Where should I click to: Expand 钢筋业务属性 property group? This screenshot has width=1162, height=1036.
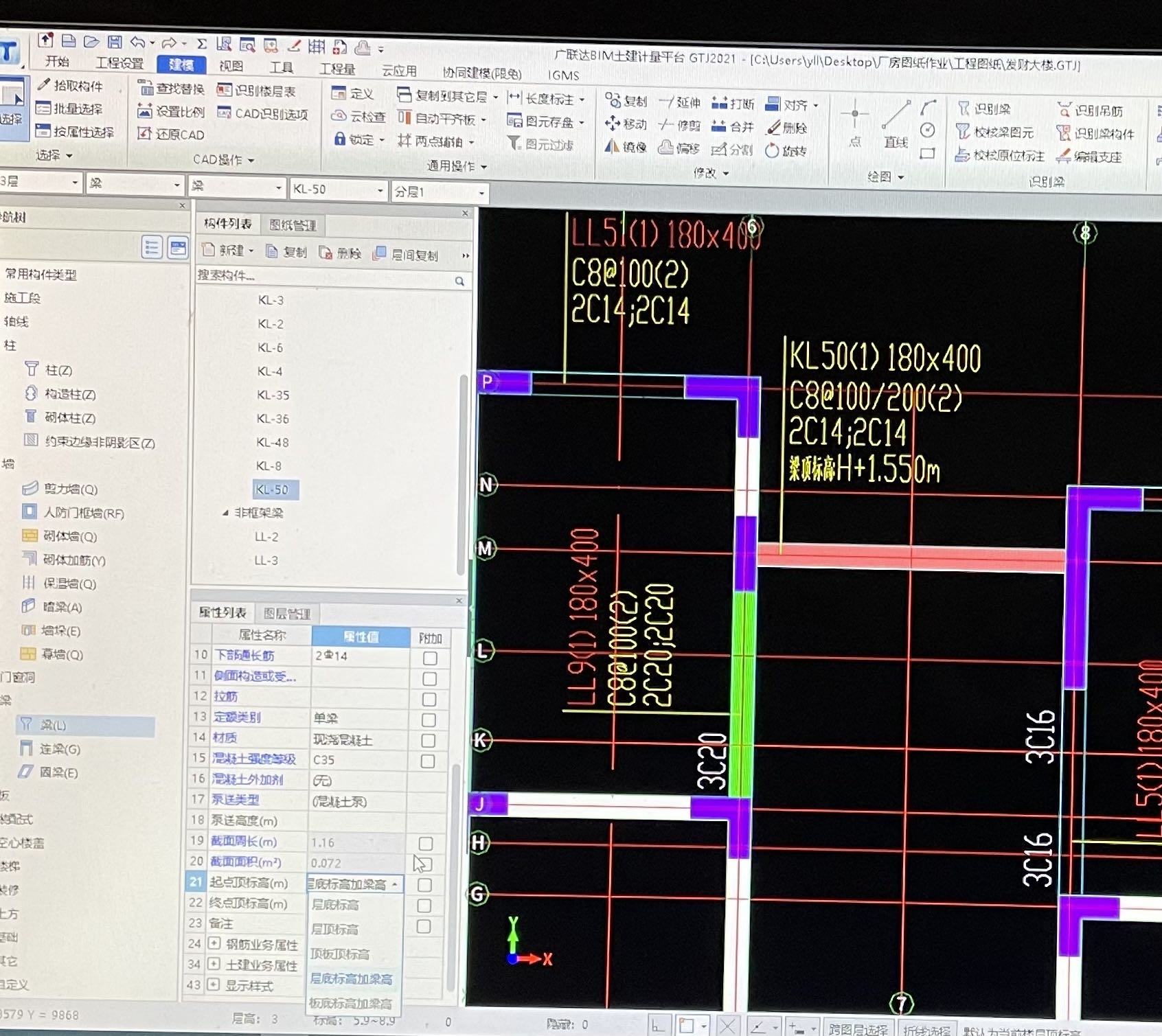pyautogui.click(x=214, y=943)
